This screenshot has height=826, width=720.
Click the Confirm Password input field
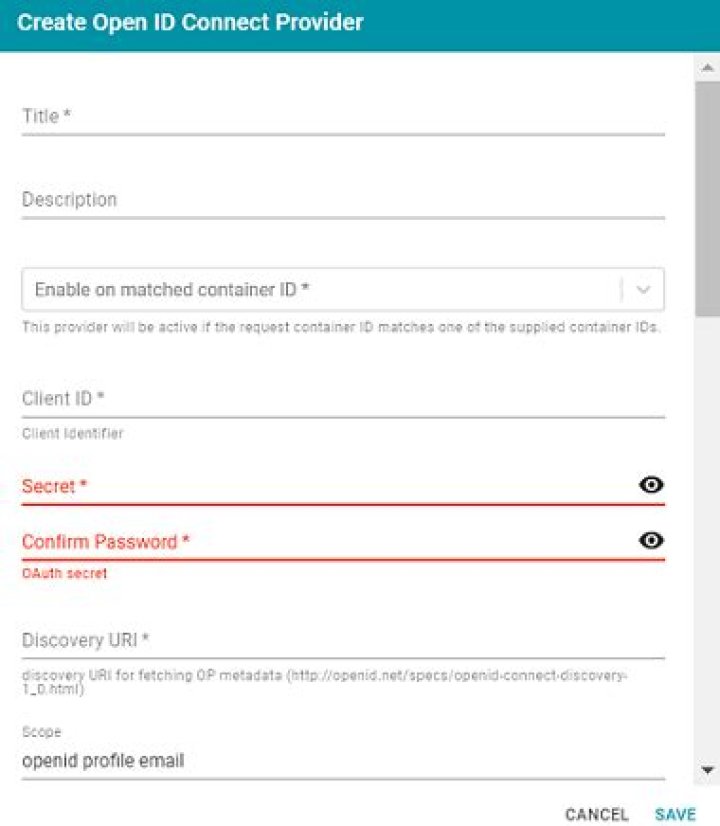(x=320, y=542)
